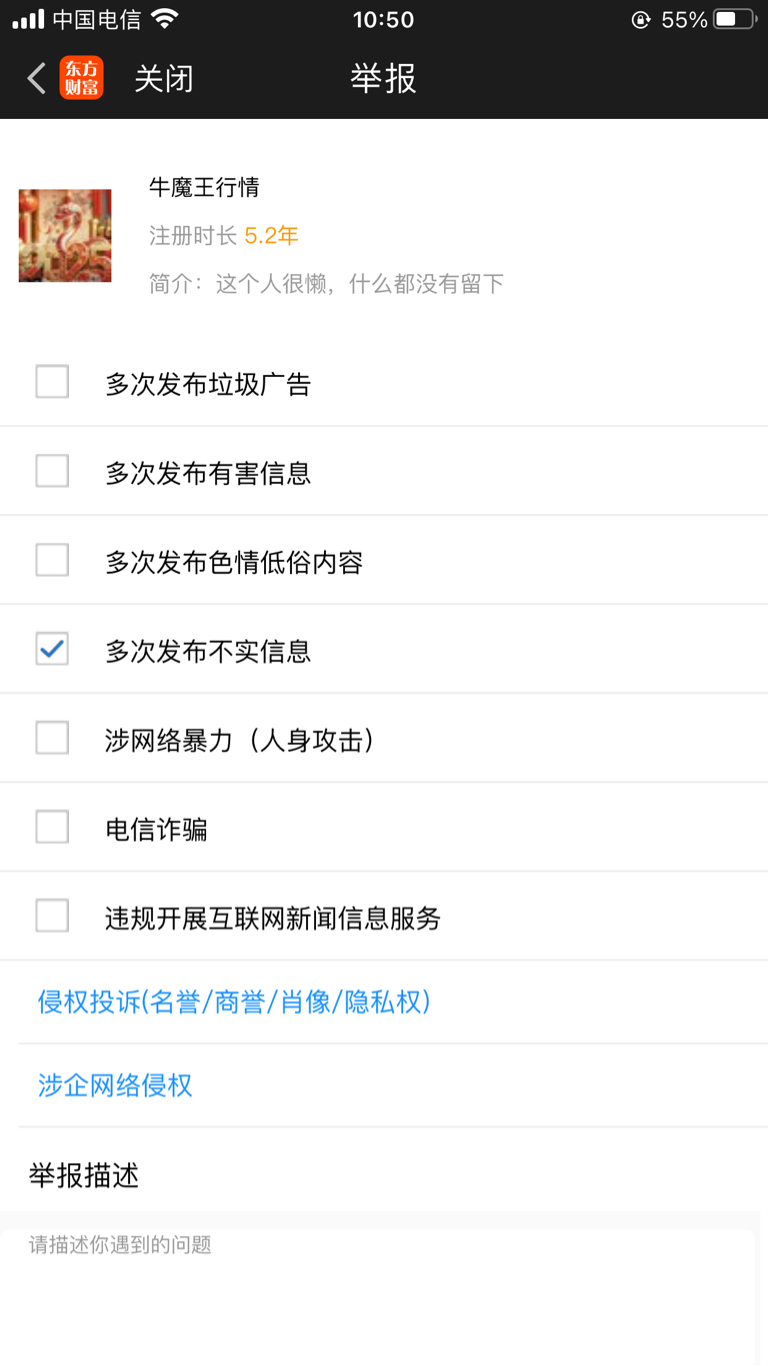The image size is (768, 1366).
Task: Uncheck 多次发布不实信息 checkbox
Action: coord(52,649)
